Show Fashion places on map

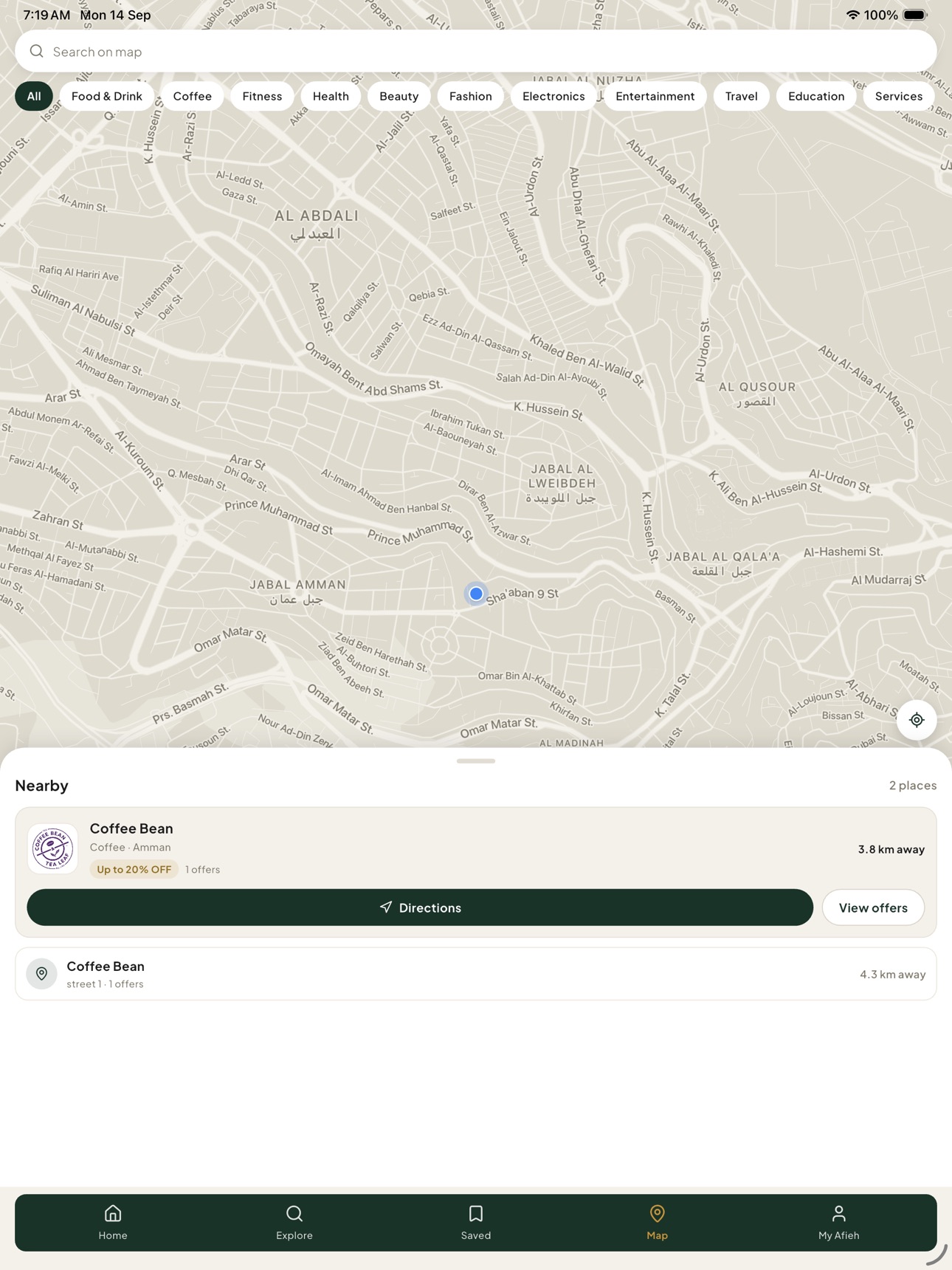(471, 96)
